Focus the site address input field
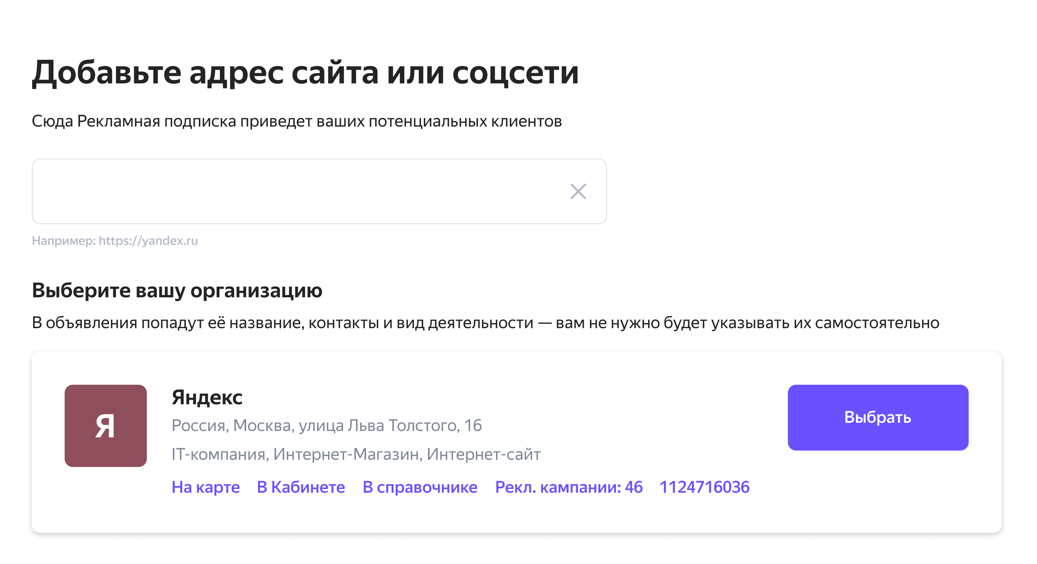This screenshot has height=564, width=1037. pos(299,191)
